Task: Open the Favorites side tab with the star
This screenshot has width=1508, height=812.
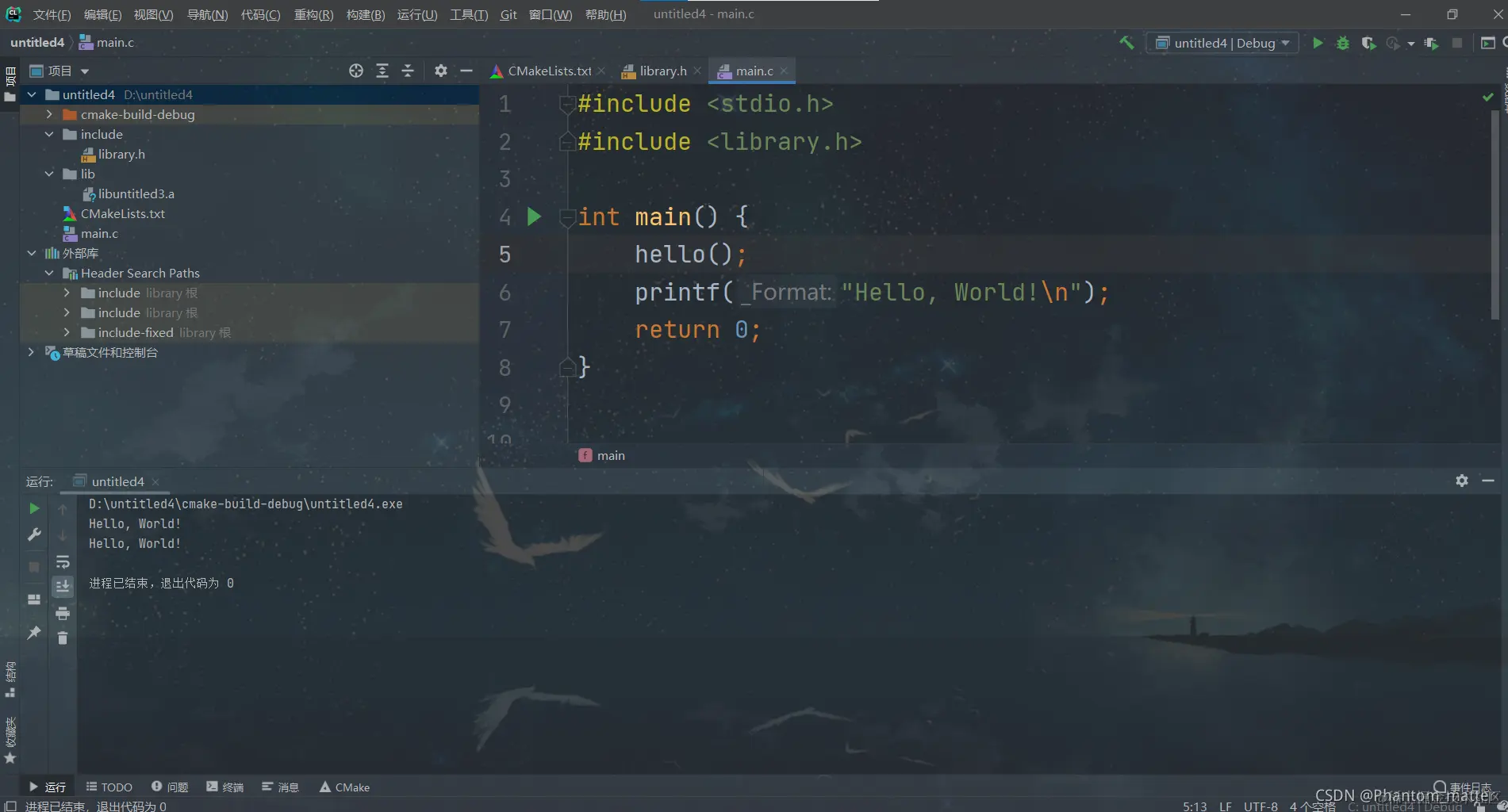Action: pos(10,759)
